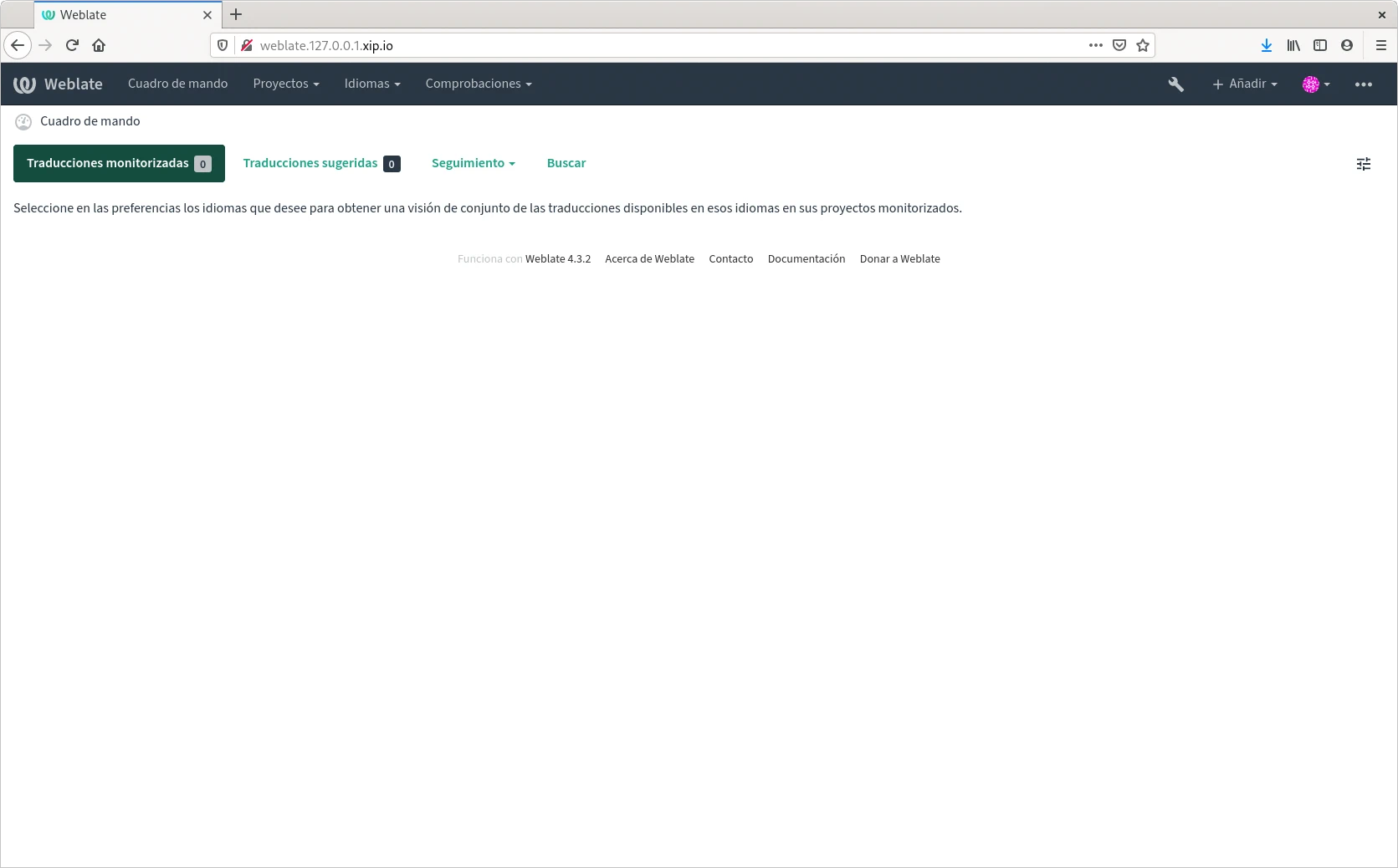
Task: Click the Weblate logo icon
Action: 24,84
